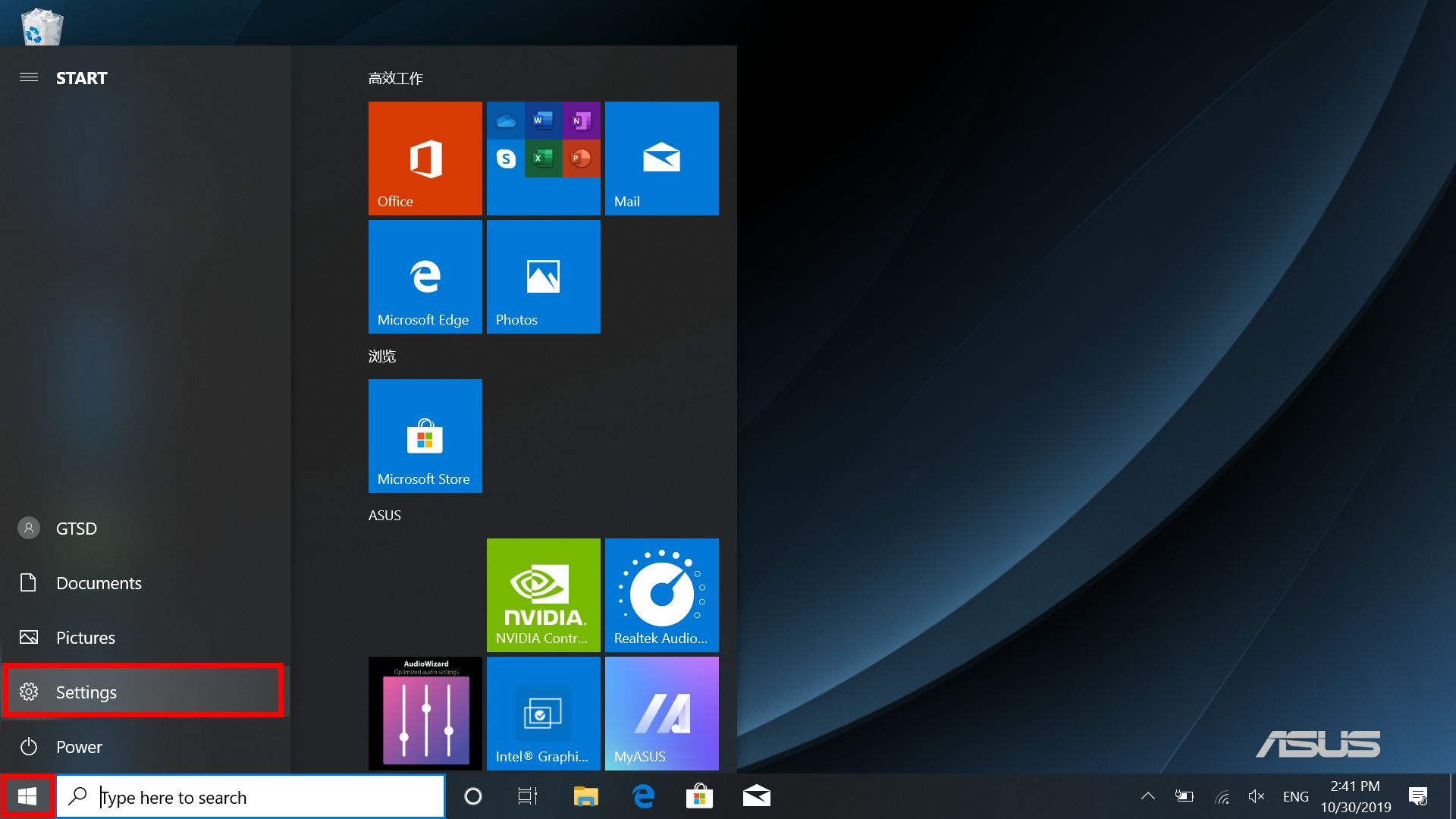Open the Realtek Audio tile

point(662,595)
